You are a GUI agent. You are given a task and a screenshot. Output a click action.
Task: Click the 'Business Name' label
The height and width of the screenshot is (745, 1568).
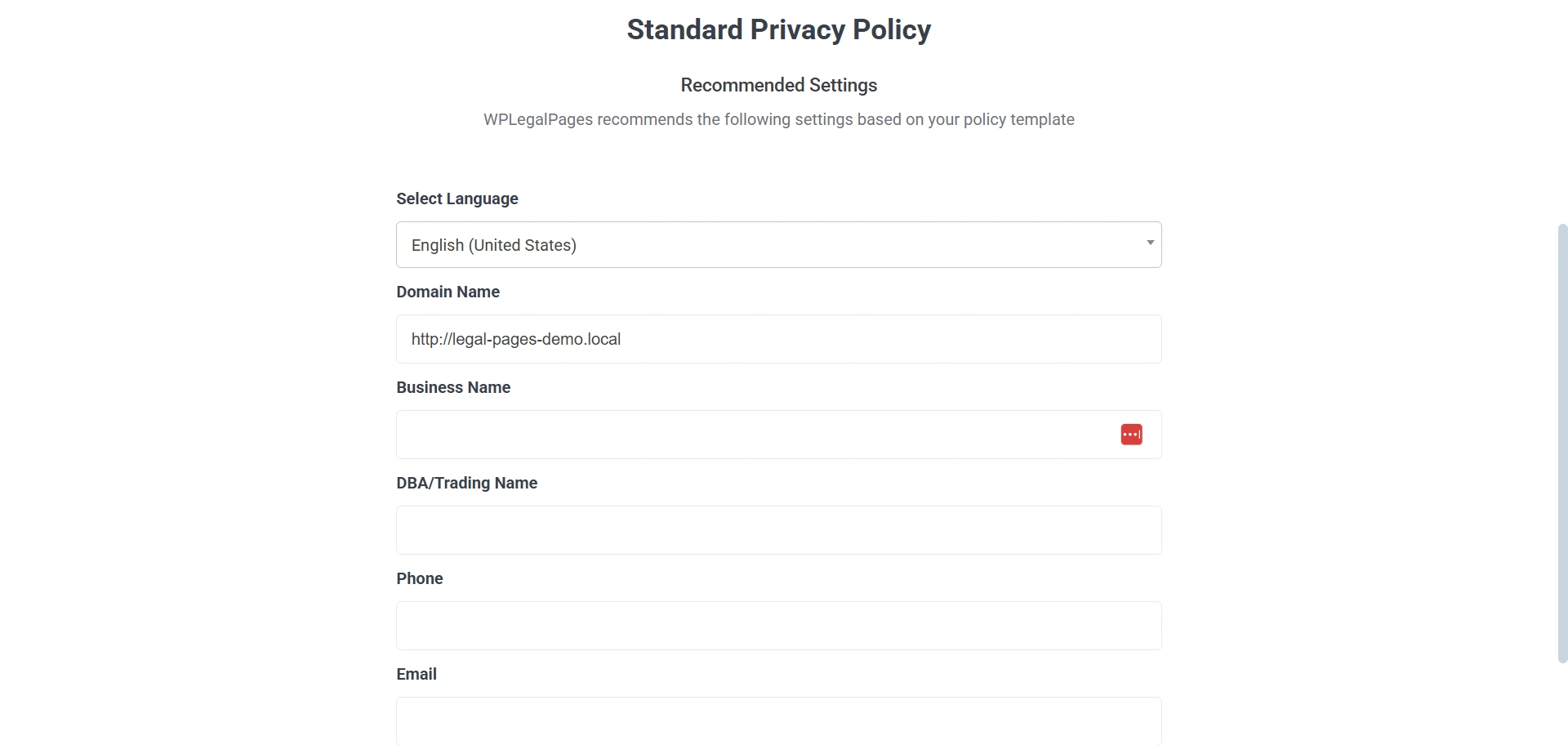click(x=453, y=387)
